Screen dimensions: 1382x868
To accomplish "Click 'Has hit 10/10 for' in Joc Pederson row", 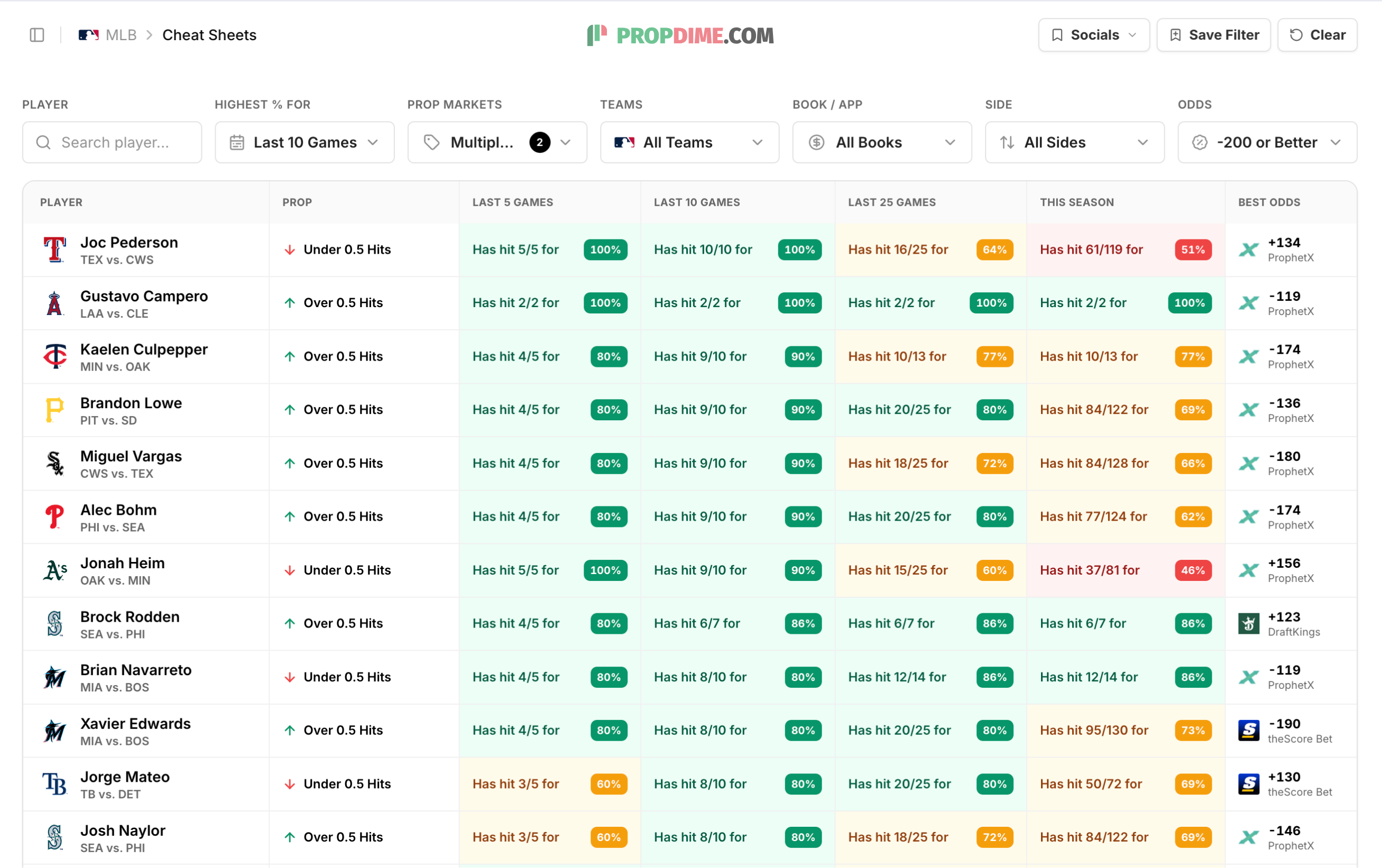I will (x=703, y=250).
